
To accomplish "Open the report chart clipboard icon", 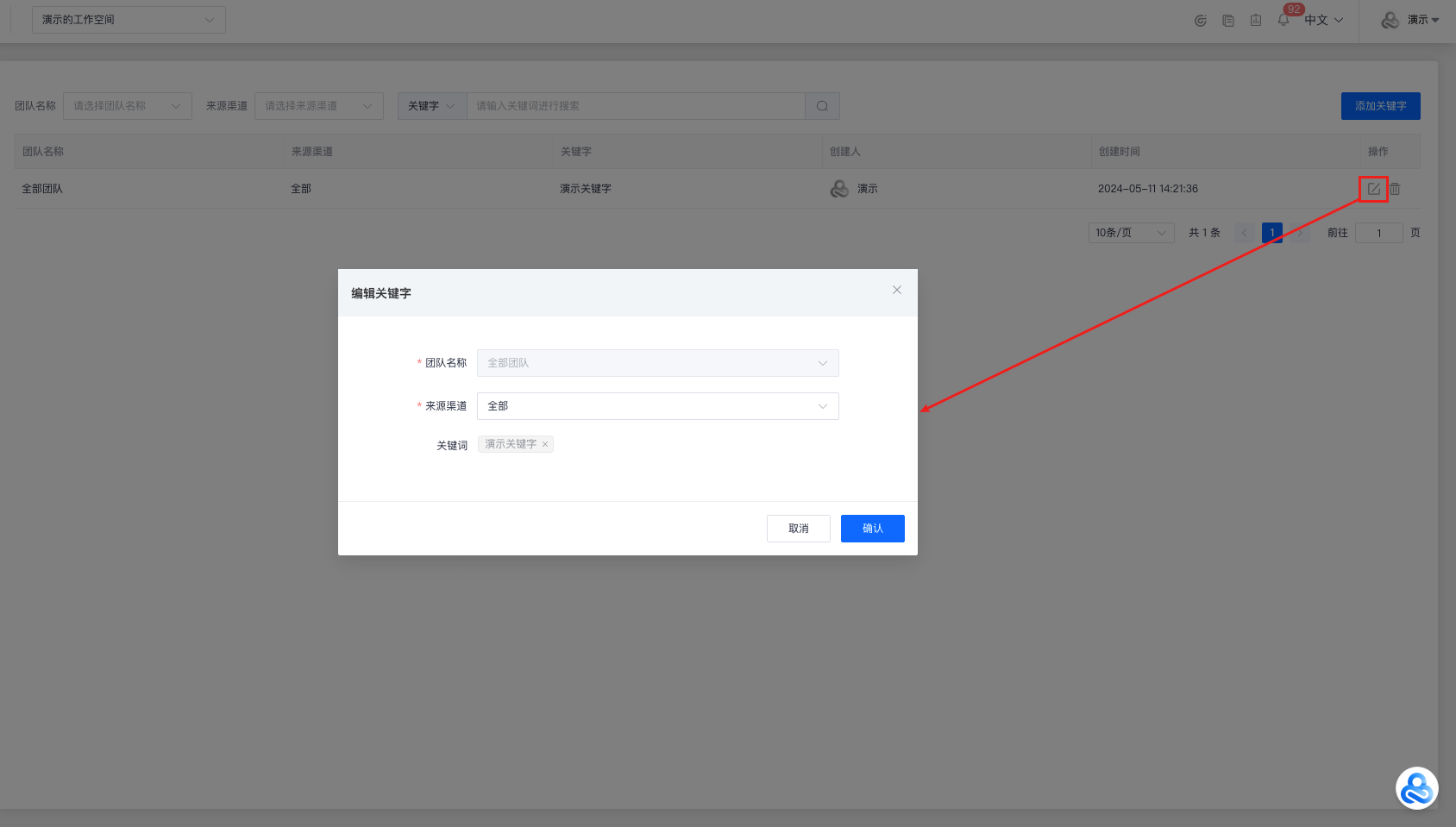I will tap(1256, 20).
